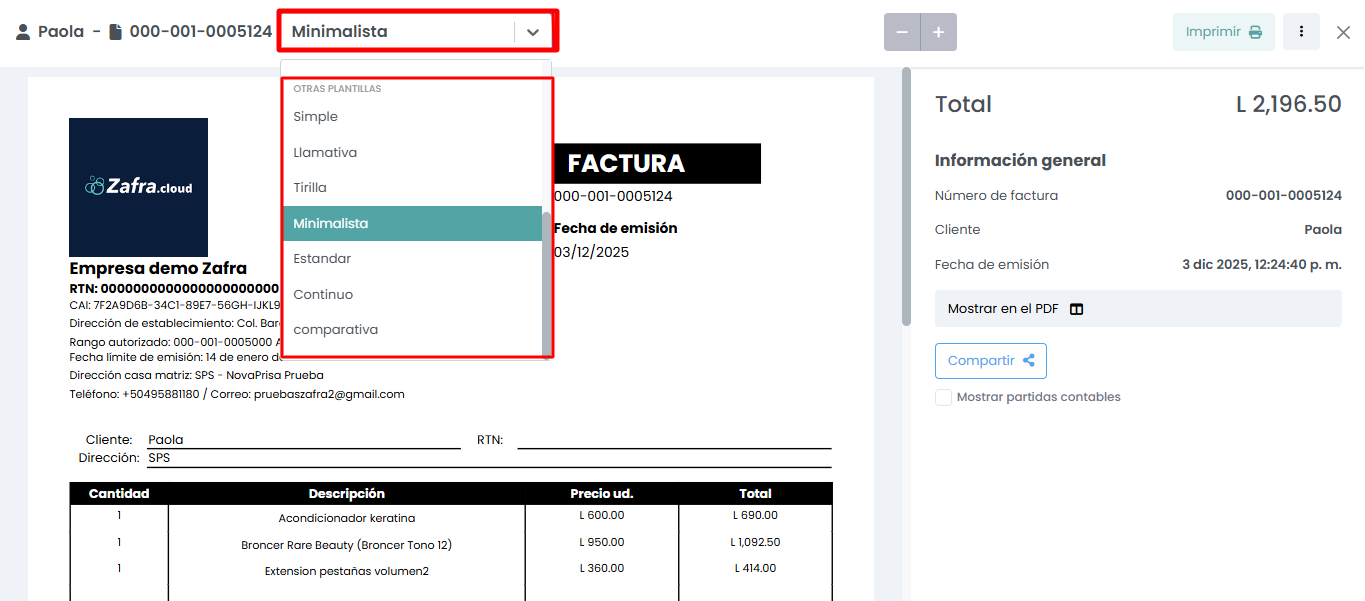Image resolution: width=1365 pixels, height=601 pixels.
Task: Click the L 690.00 total cell
Action: 755,516
